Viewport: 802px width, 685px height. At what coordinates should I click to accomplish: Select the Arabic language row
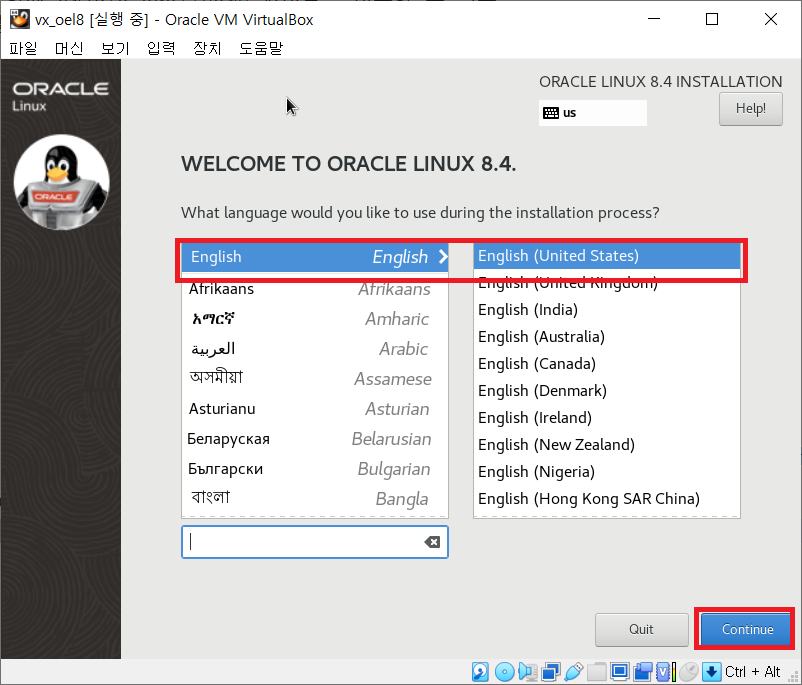point(315,349)
